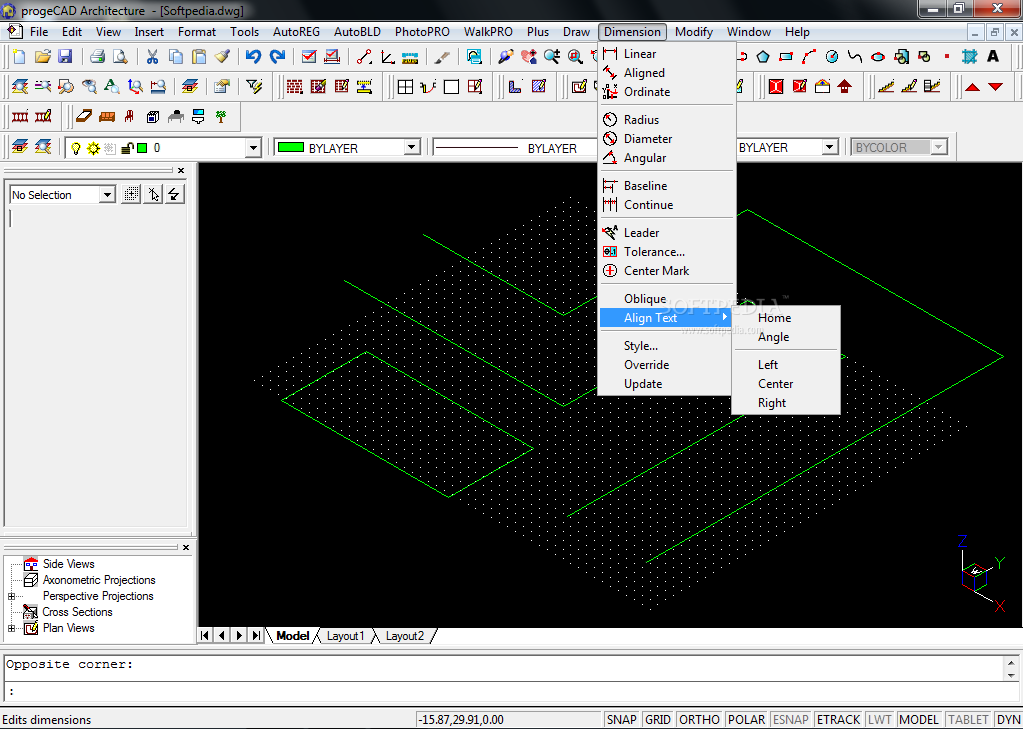Screen dimensions: 1023x729
Task: Select Side Views in the tree
Action: pos(69,564)
